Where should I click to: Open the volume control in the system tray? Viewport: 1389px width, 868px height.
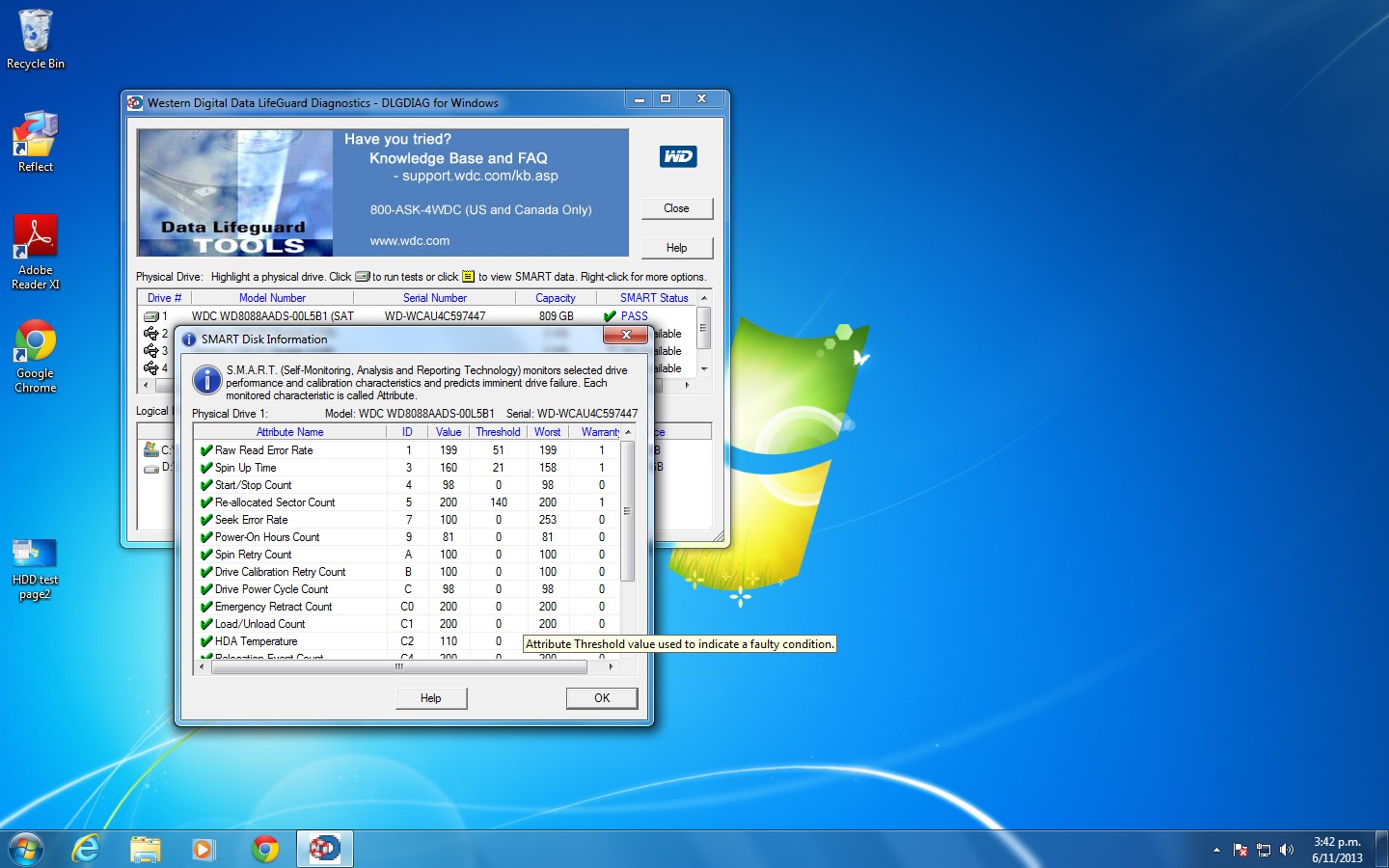[1286, 850]
